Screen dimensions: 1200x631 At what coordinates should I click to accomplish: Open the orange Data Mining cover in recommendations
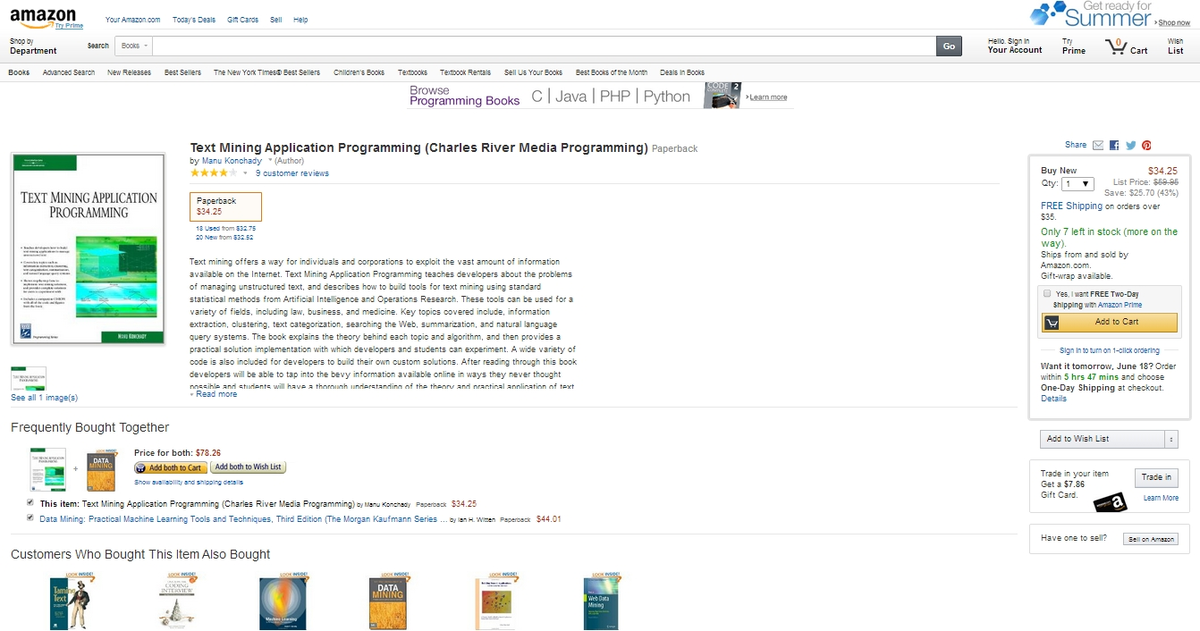click(387, 603)
